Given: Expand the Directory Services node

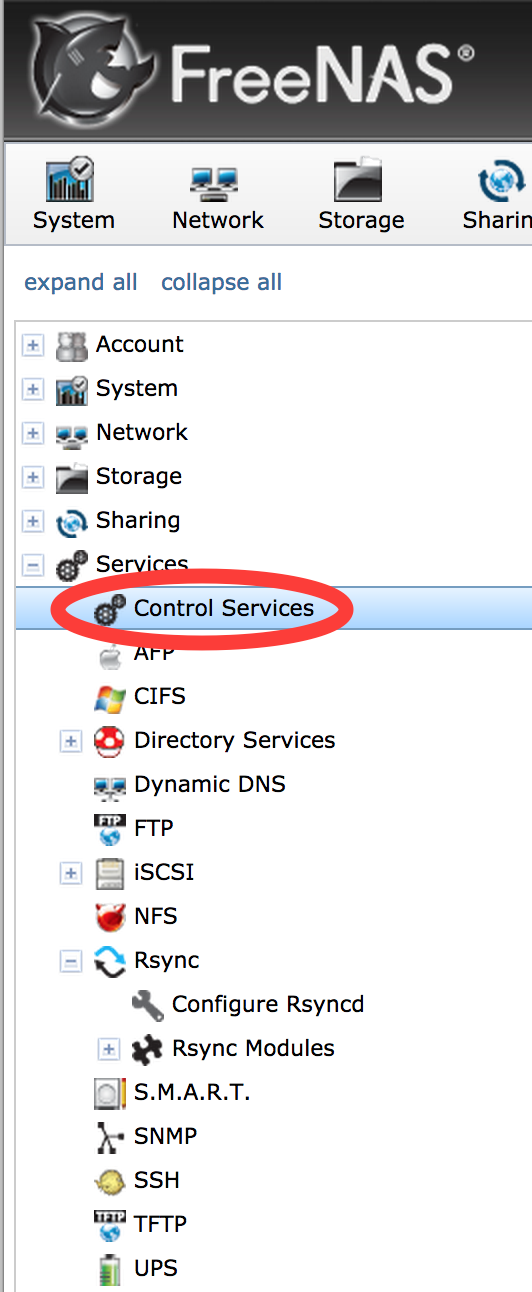Looking at the screenshot, I should [71, 741].
